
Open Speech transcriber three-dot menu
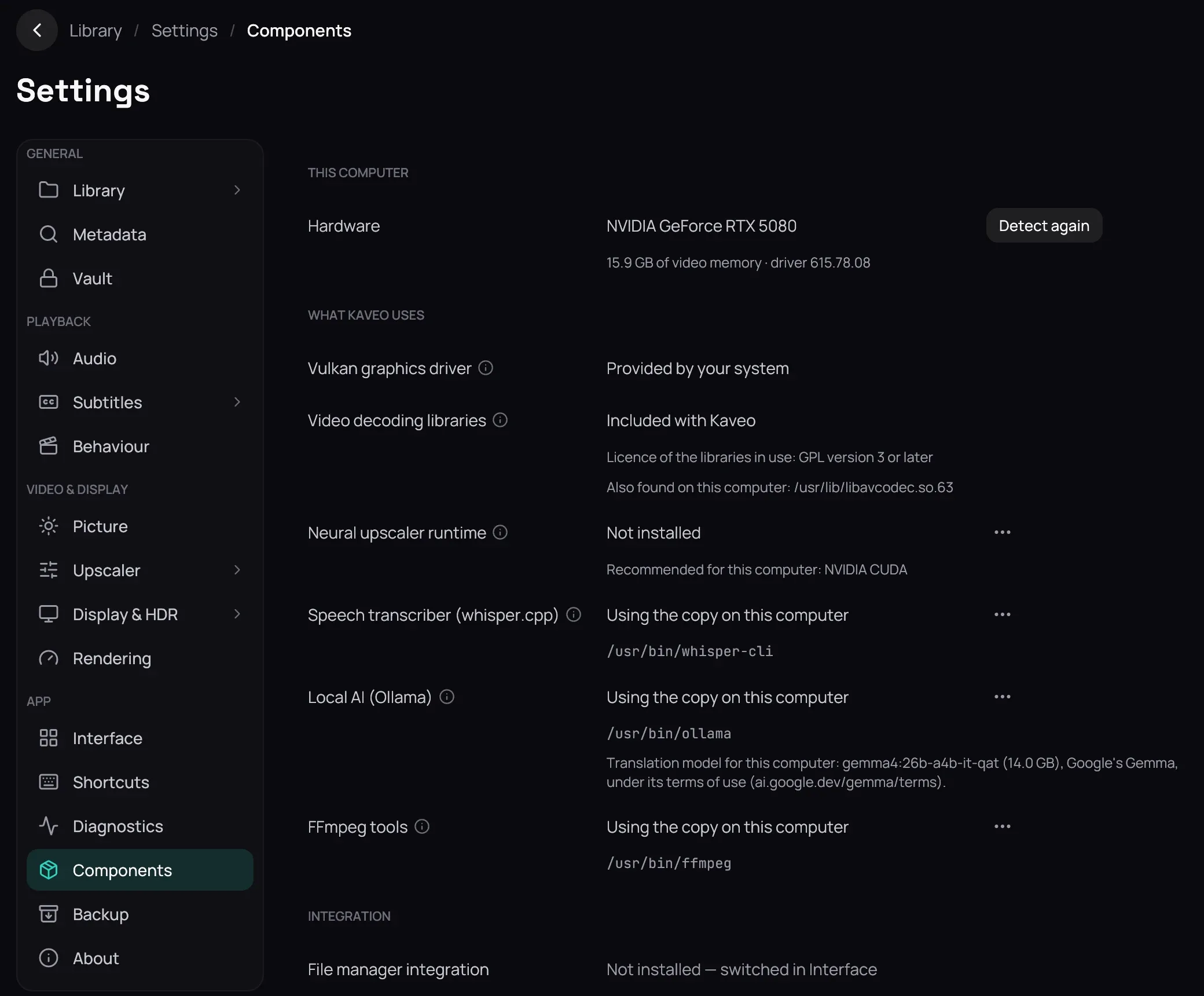(1003, 614)
